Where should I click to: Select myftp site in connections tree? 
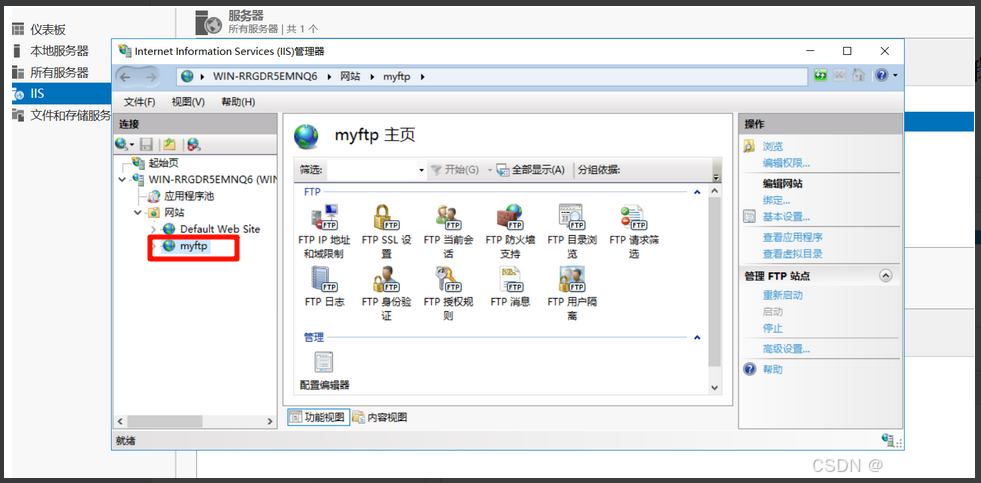tap(193, 246)
